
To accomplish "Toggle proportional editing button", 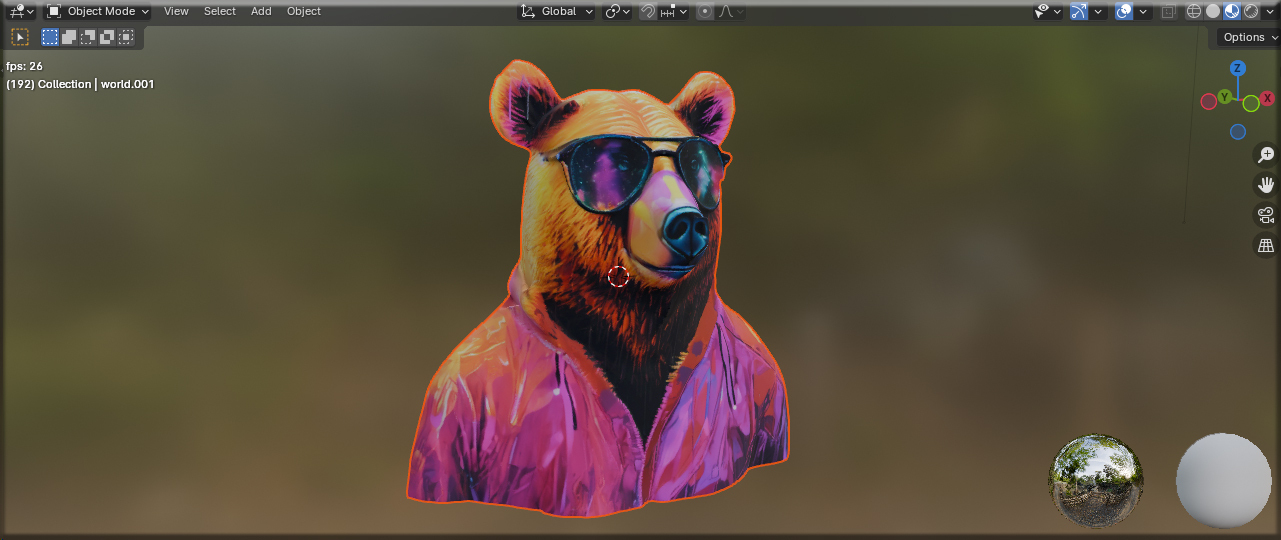I will click(705, 11).
